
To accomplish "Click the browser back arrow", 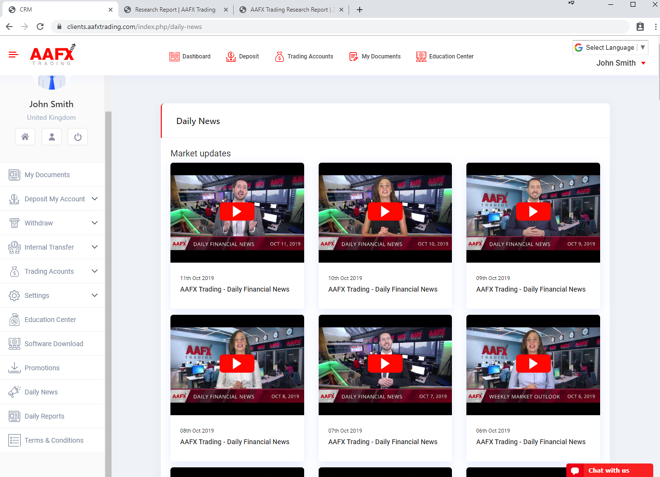I will coord(9,27).
